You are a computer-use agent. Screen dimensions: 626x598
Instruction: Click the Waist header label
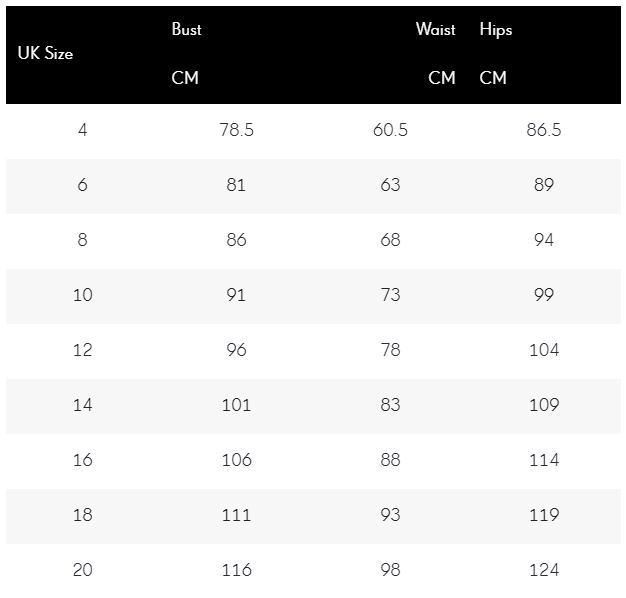[x=436, y=29]
